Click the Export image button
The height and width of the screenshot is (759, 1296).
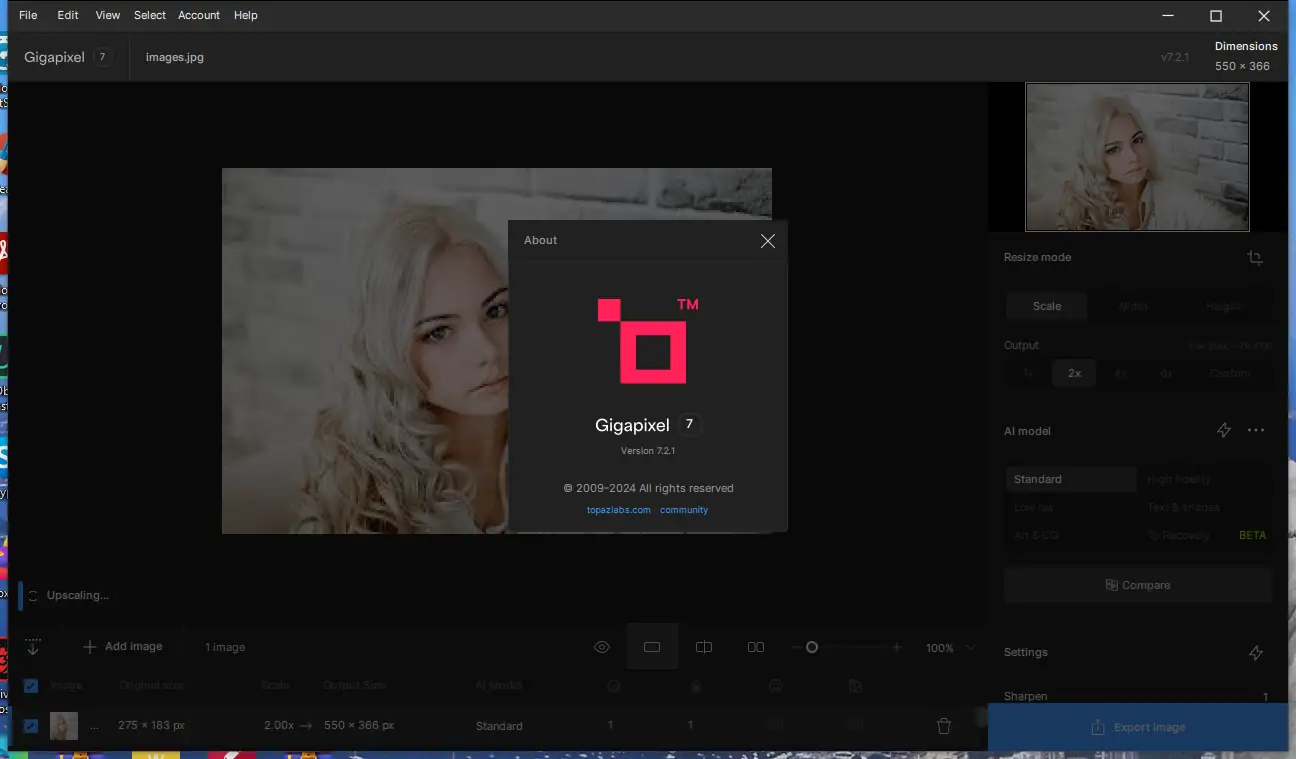tap(1137, 727)
